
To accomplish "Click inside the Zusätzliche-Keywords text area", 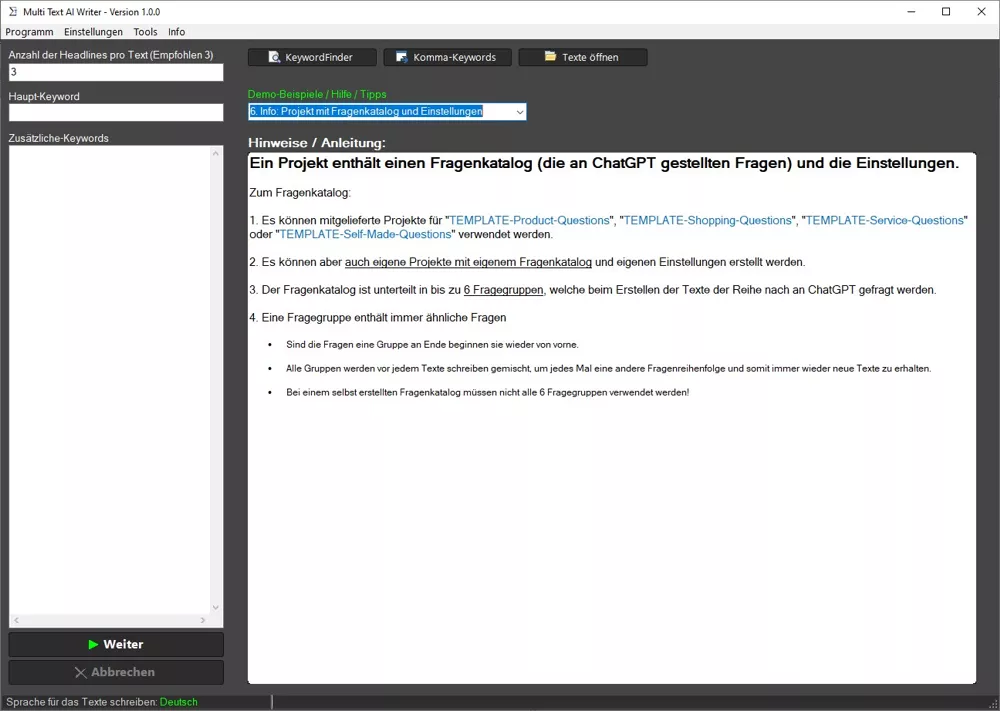I will point(110,379).
